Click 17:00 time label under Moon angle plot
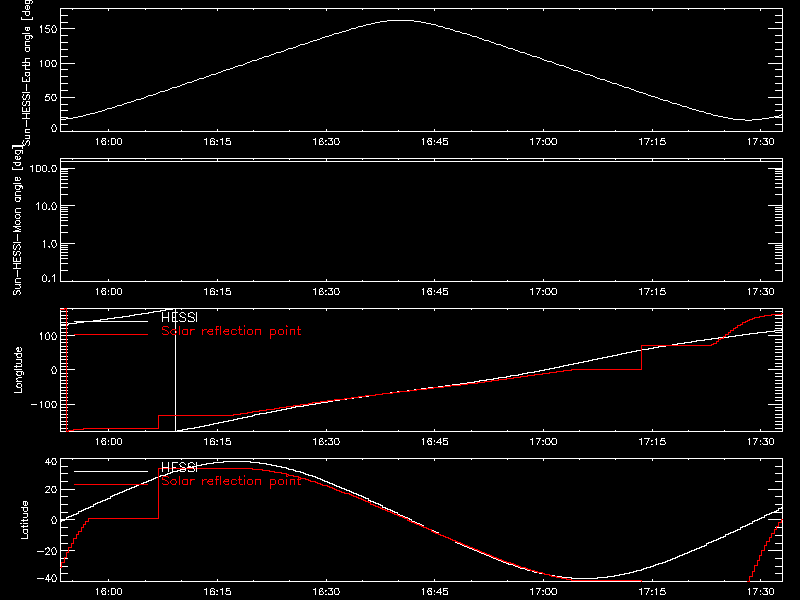 point(543,292)
